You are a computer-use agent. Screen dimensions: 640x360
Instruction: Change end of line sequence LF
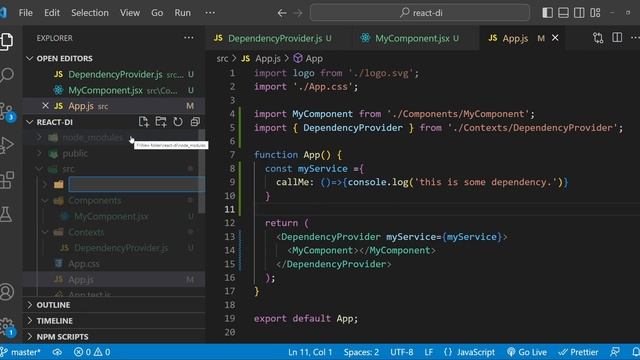pyautogui.click(x=429, y=352)
